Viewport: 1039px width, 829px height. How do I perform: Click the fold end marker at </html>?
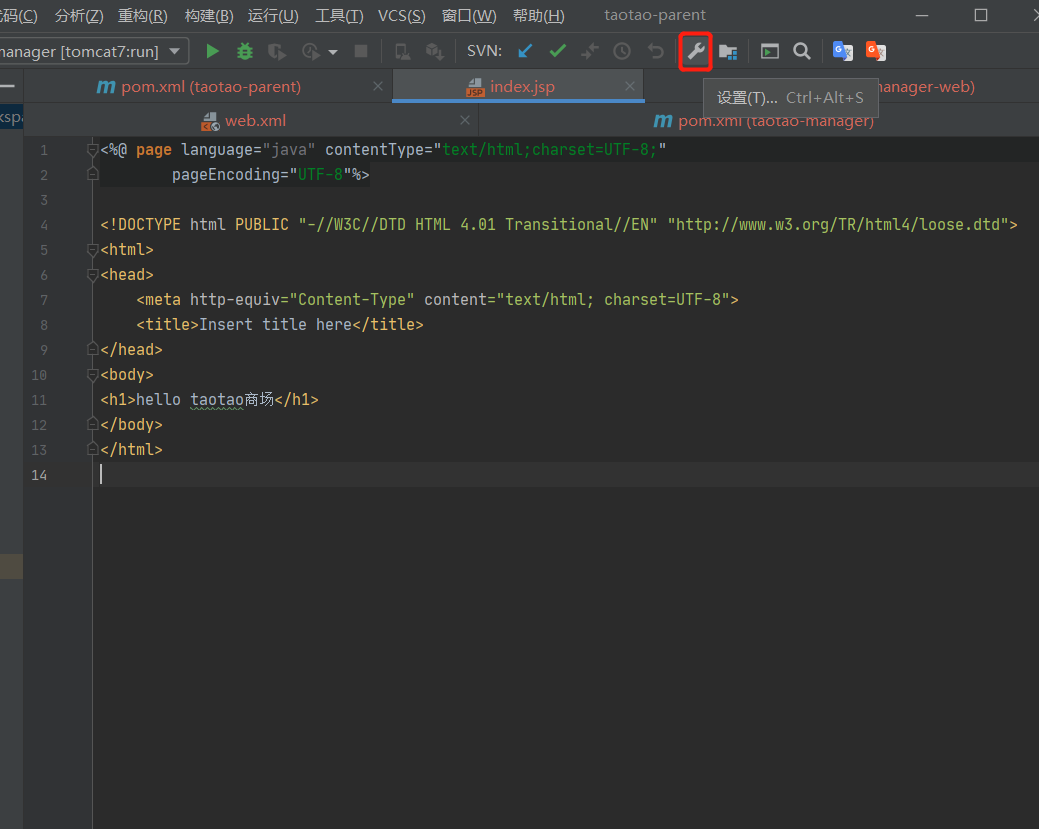[93, 449]
